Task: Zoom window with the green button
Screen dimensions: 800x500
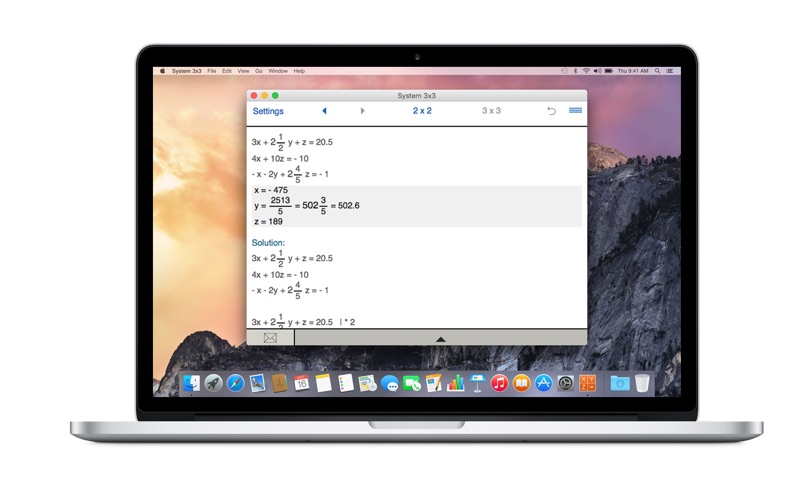Action: 275,95
